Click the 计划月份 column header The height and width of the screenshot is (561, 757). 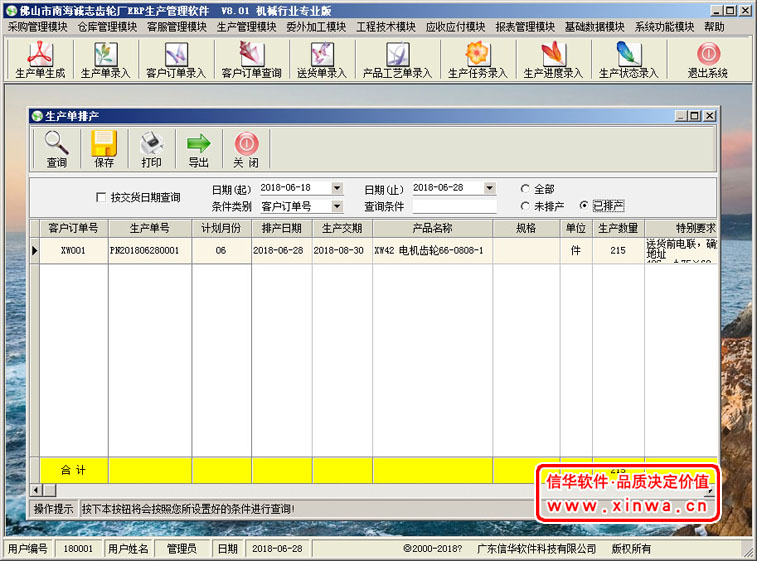click(x=221, y=228)
